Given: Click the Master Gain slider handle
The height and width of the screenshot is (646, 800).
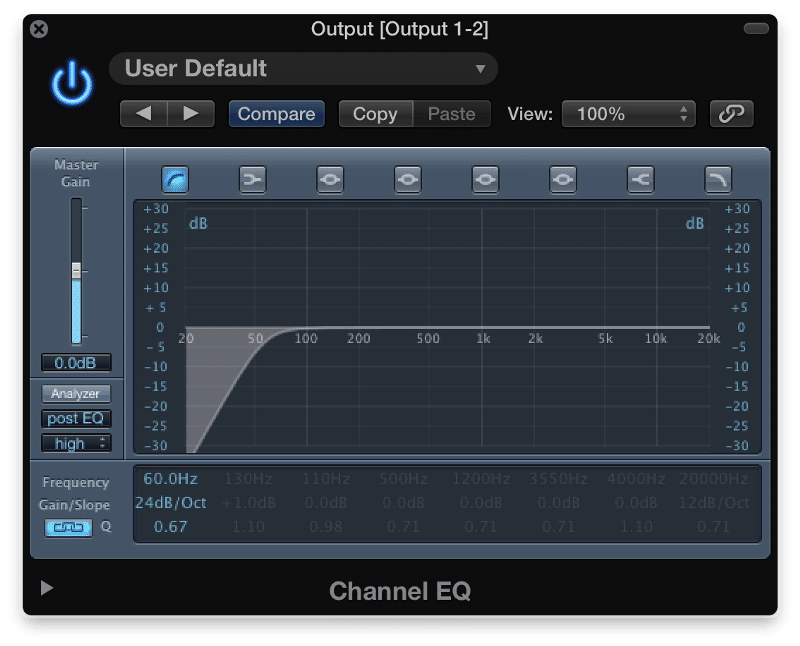Looking at the screenshot, I should 76,271.
